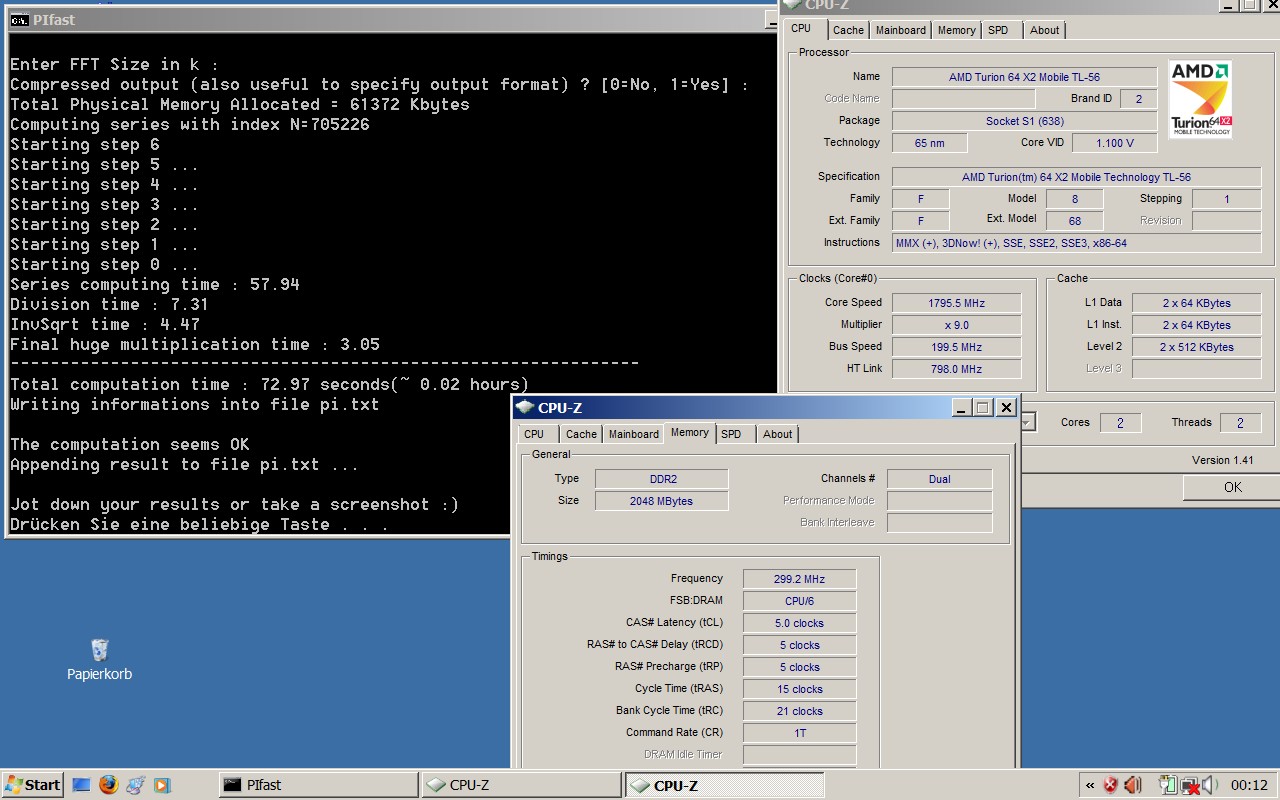This screenshot has width=1280, height=800.
Task: Click CPU-Z Memory window title icon
Action: pyautogui.click(x=525, y=407)
